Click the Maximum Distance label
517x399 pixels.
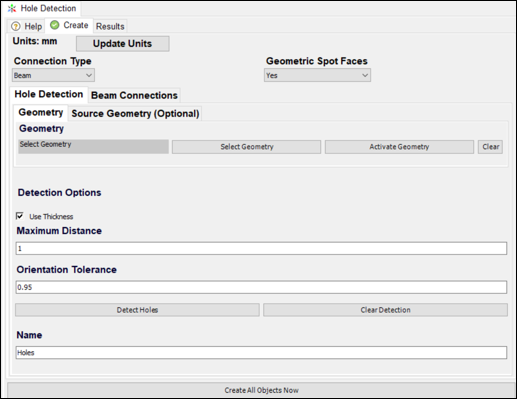(59, 231)
